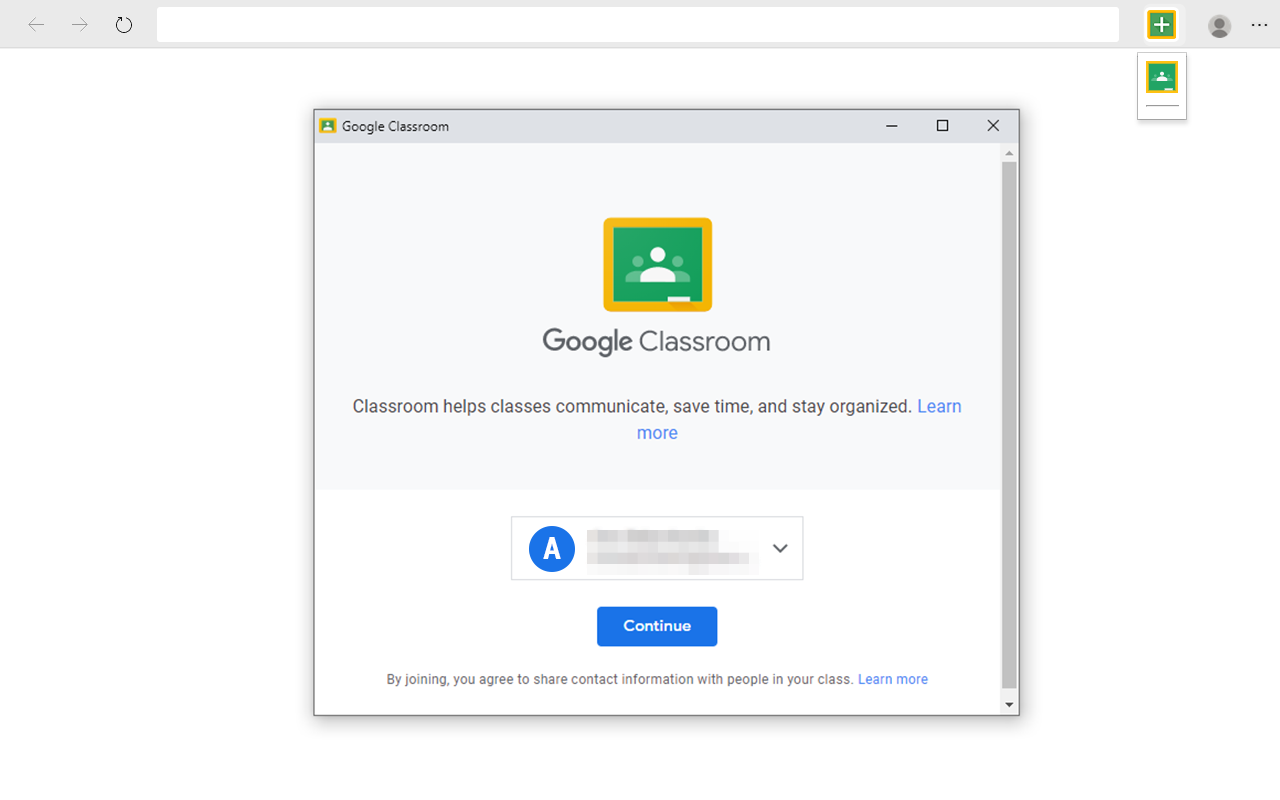Click the Classroom icon in the extension popup
This screenshot has height=800, width=1280.
pos(1162,77)
